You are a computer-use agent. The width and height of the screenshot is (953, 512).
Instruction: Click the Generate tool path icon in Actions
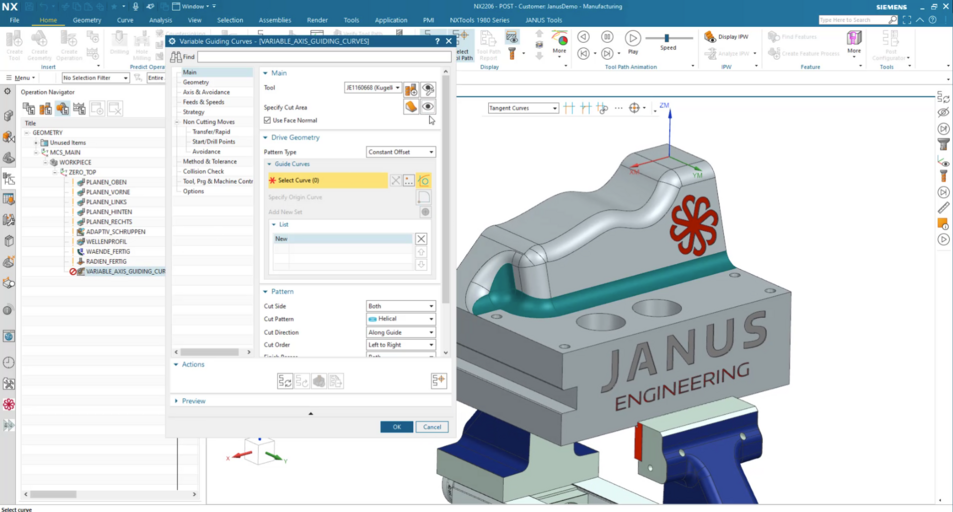tap(285, 381)
